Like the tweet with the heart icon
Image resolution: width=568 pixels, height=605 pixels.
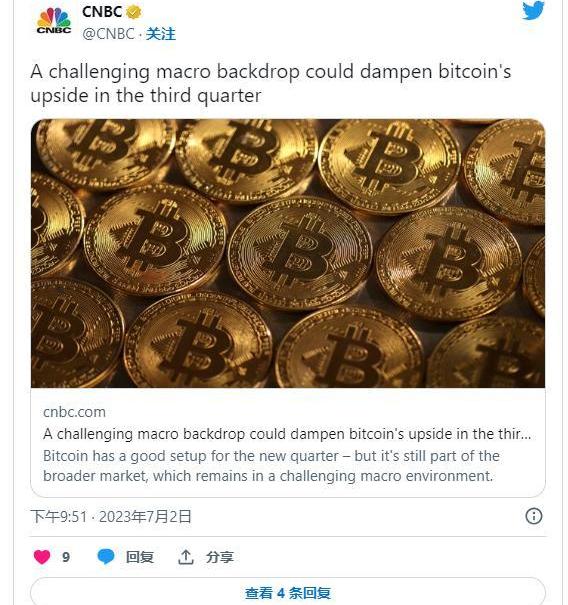(42, 557)
